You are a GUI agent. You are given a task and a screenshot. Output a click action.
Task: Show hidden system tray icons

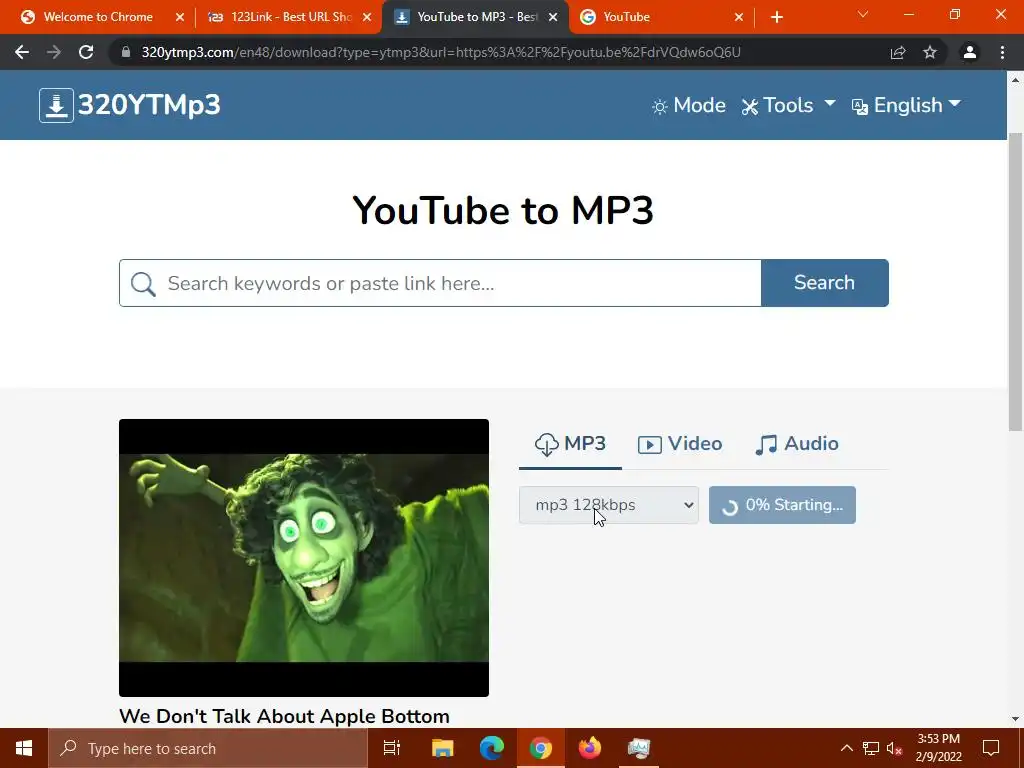click(x=846, y=748)
